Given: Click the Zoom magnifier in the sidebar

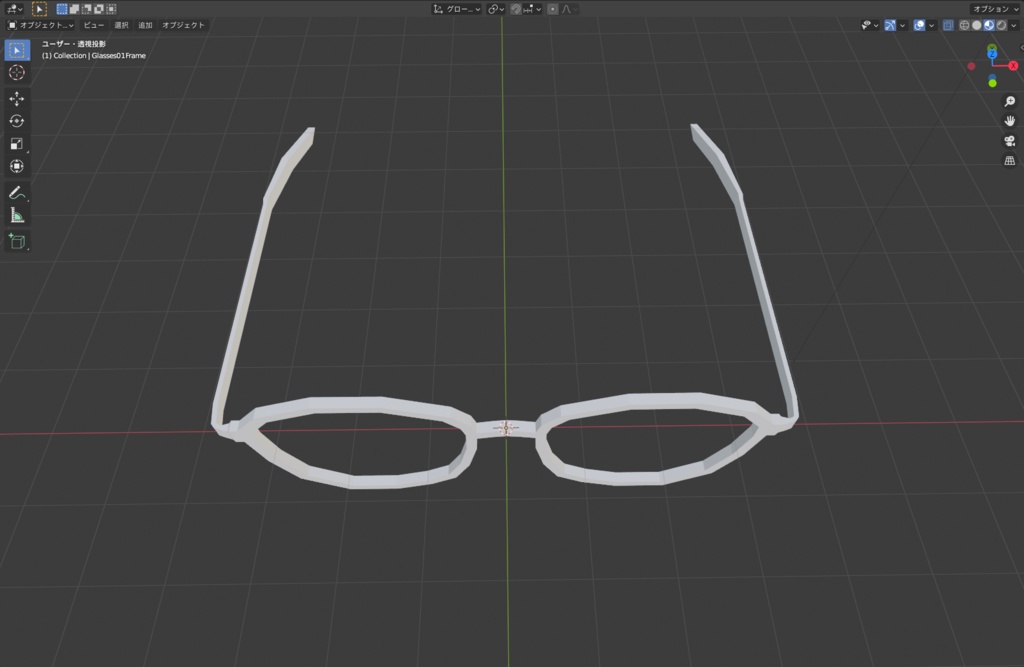Looking at the screenshot, I should tap(1009, 101).
